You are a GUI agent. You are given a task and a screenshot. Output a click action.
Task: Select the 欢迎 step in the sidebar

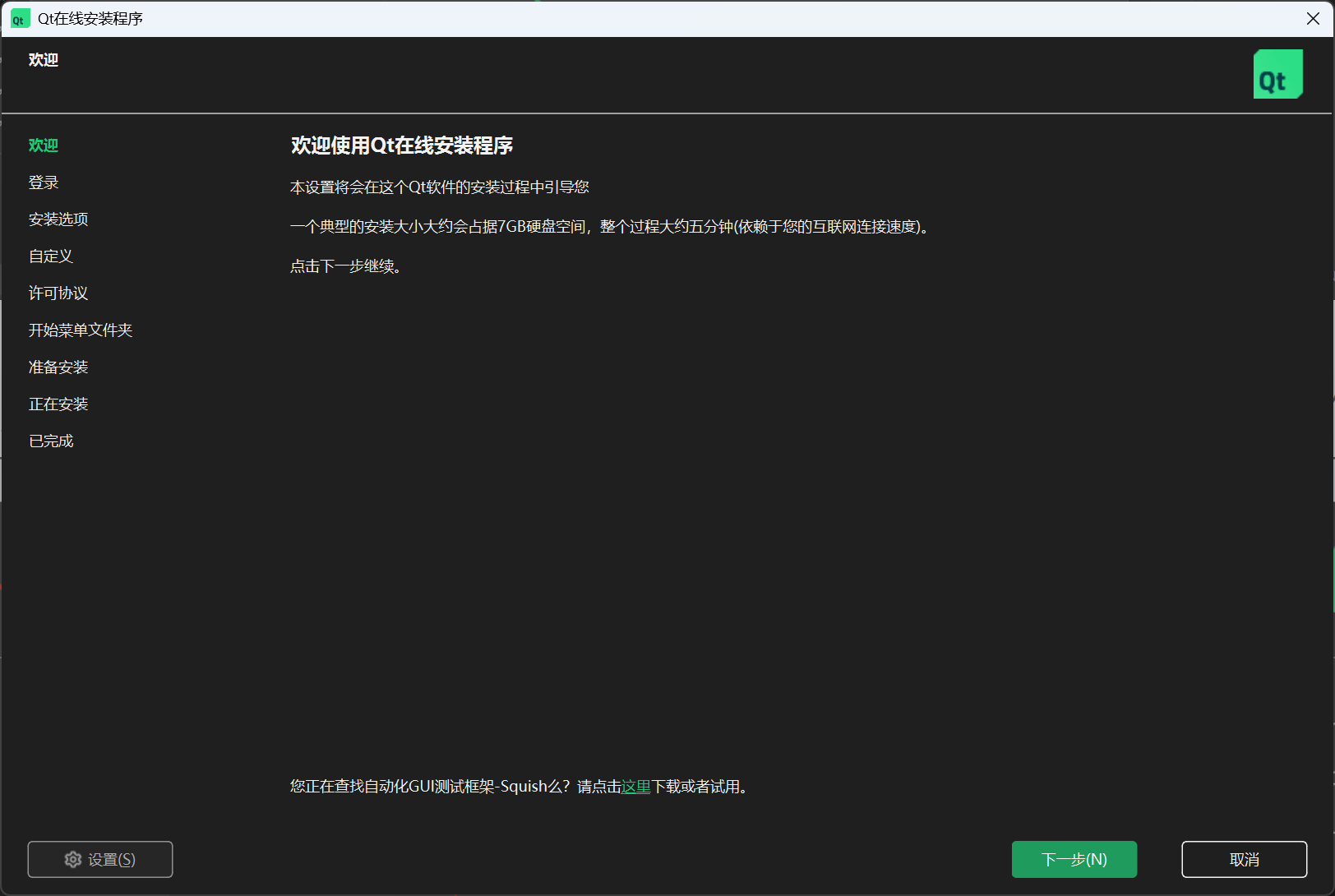44,145
